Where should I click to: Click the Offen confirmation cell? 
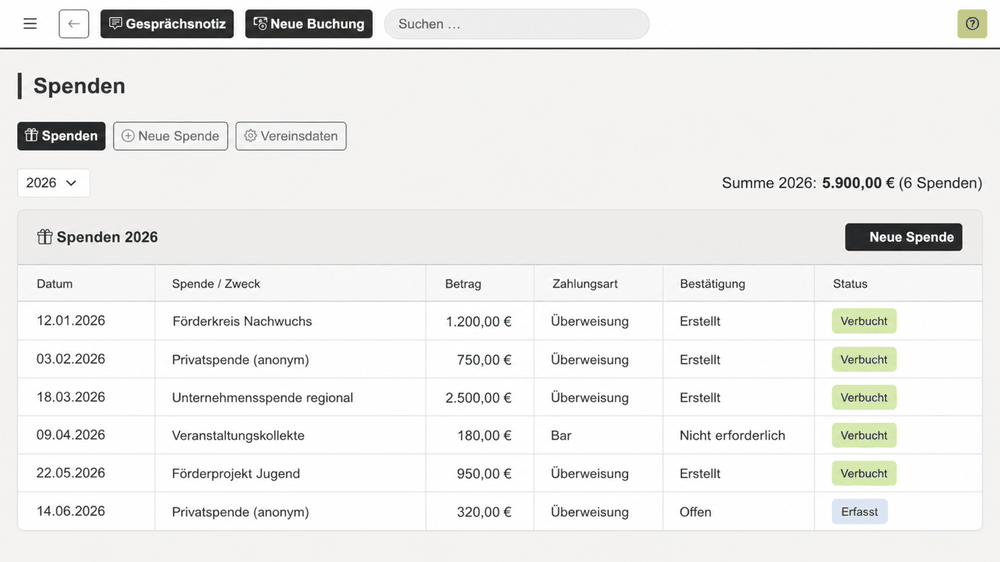[x=695, y=512]
